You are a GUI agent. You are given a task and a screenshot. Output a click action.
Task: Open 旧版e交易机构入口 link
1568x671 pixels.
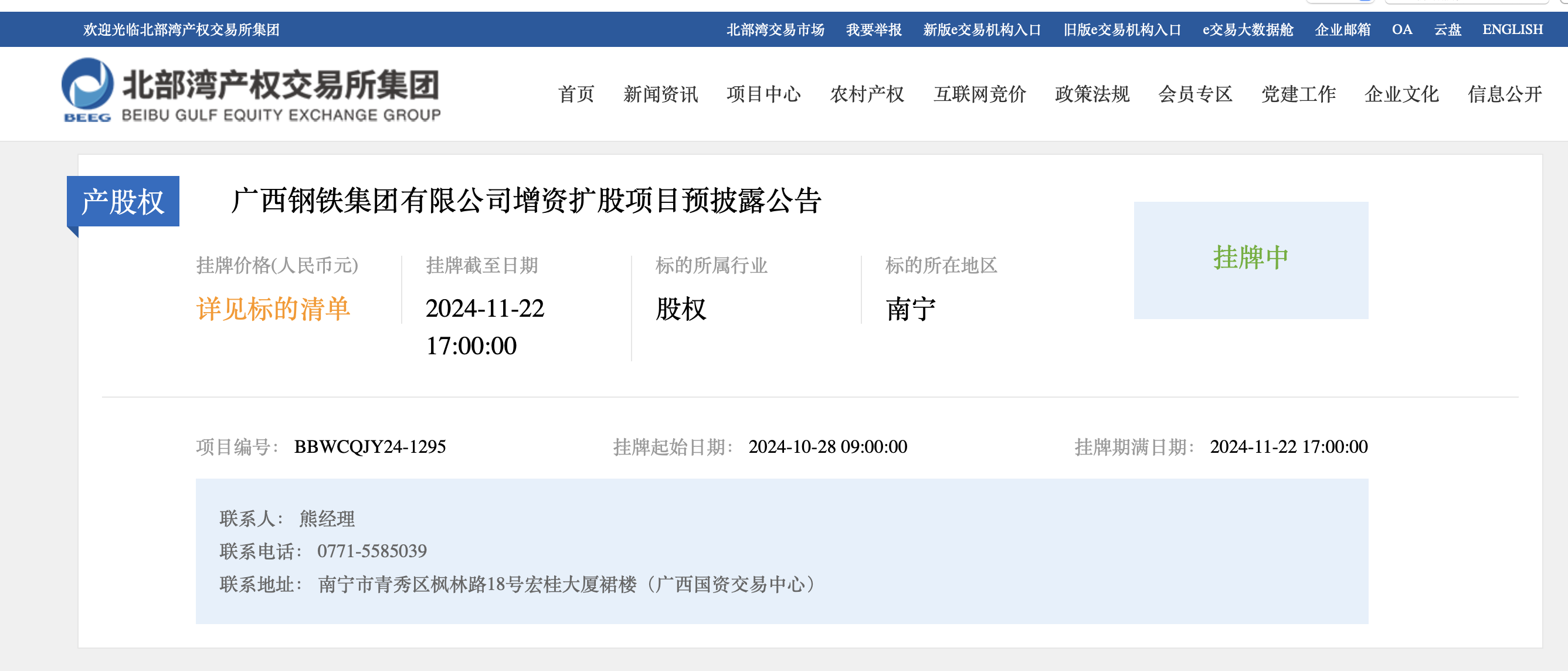(x=1121, y=29)
